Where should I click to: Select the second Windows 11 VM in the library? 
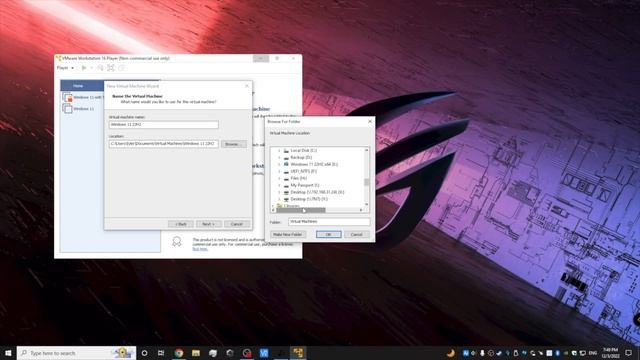78,109
